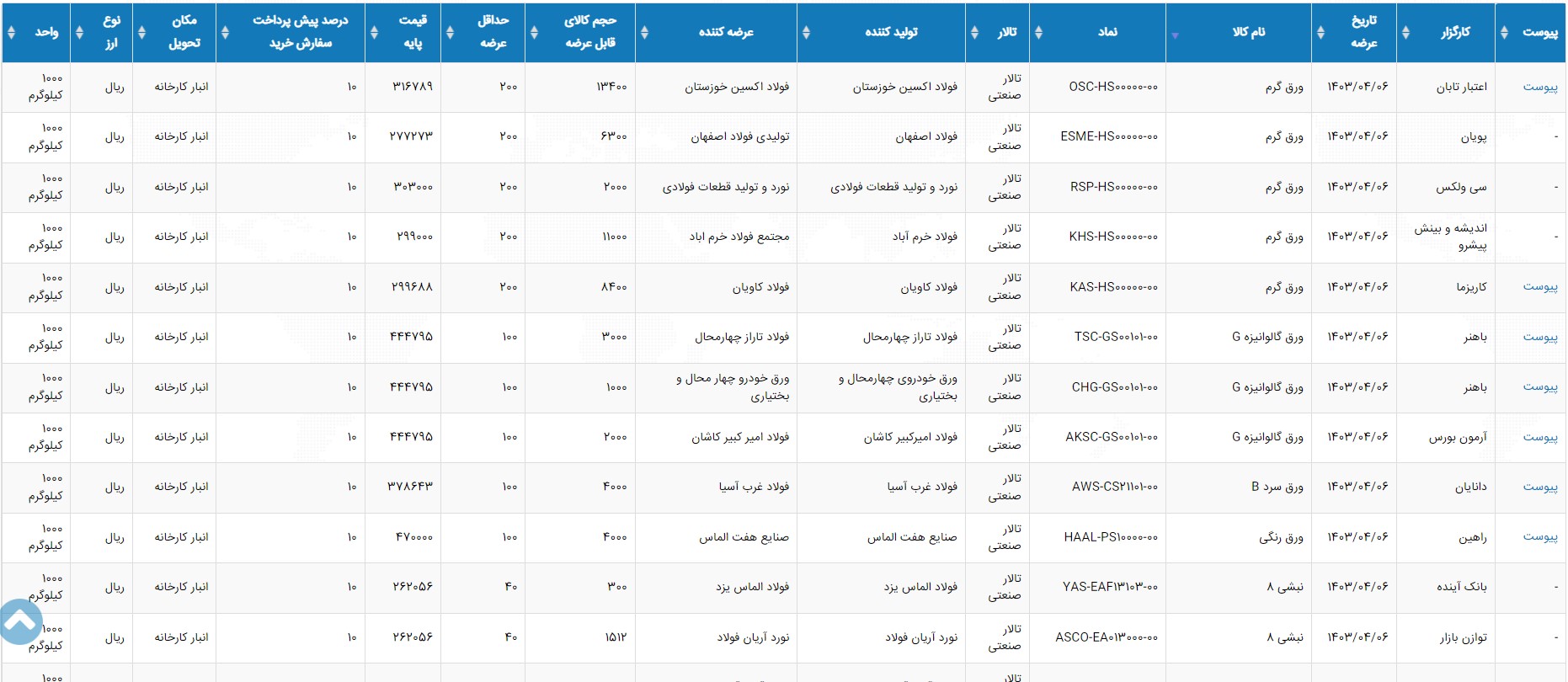This screenshot has height=682, width=1568.
Task: Sort by واحد column arrows
Action: (11, 33)
